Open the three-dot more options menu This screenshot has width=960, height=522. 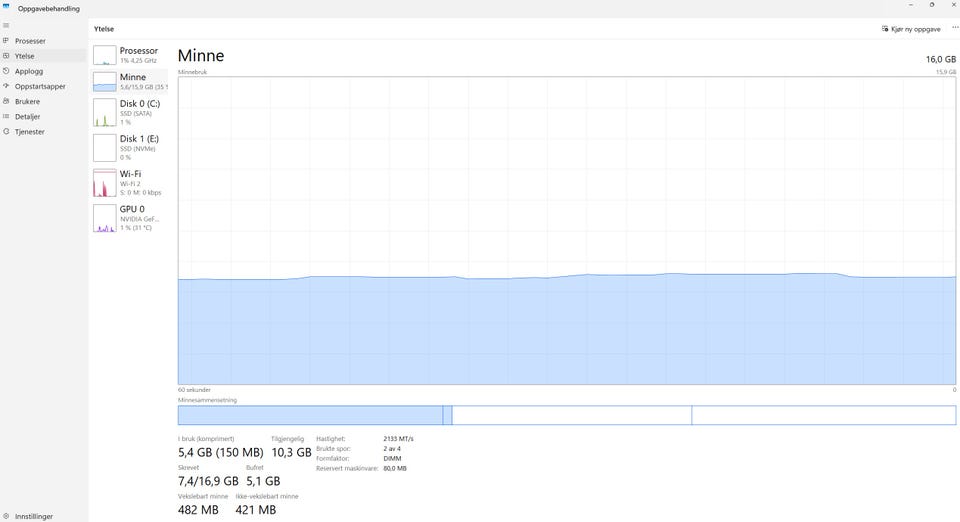[955, 28]
